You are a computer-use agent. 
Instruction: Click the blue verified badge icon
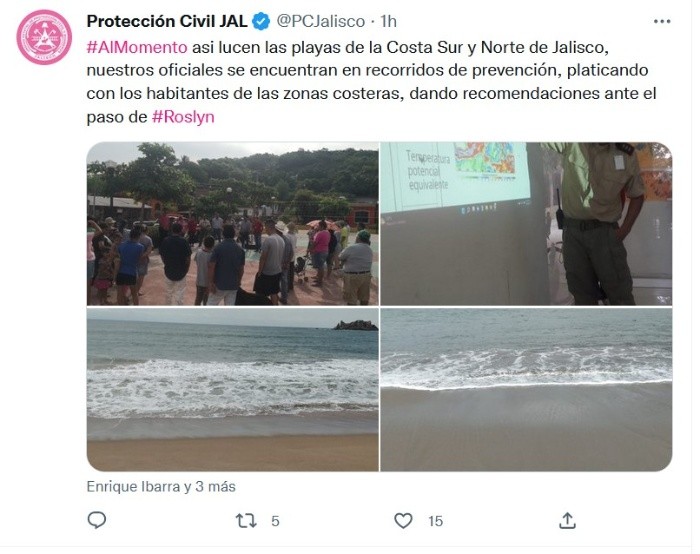coord(261,21)
